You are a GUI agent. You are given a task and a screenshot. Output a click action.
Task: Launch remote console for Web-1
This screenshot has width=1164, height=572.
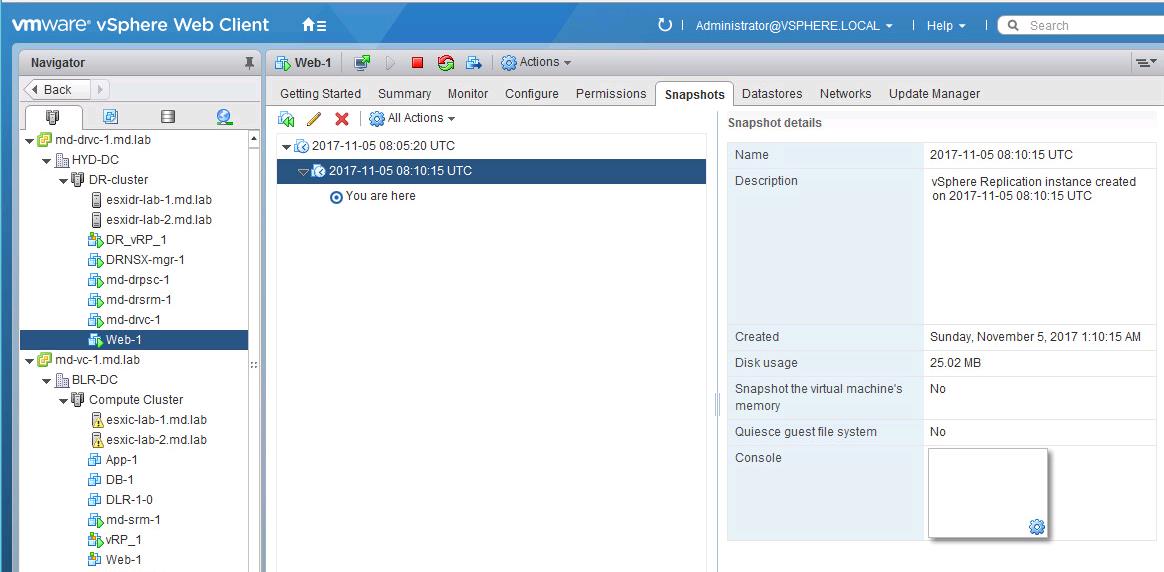coord(362,63)
